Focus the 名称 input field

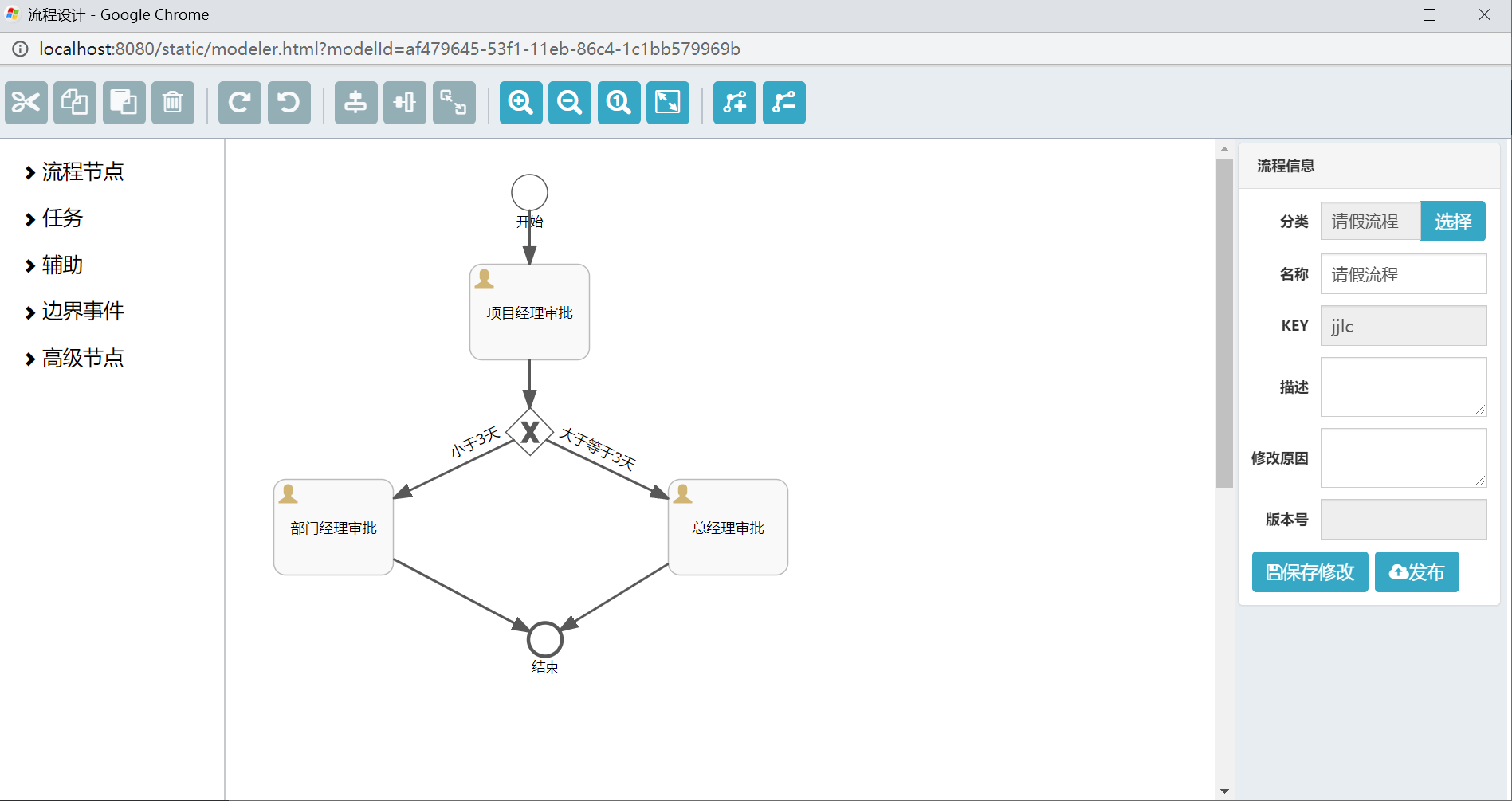click(1403, 274)
